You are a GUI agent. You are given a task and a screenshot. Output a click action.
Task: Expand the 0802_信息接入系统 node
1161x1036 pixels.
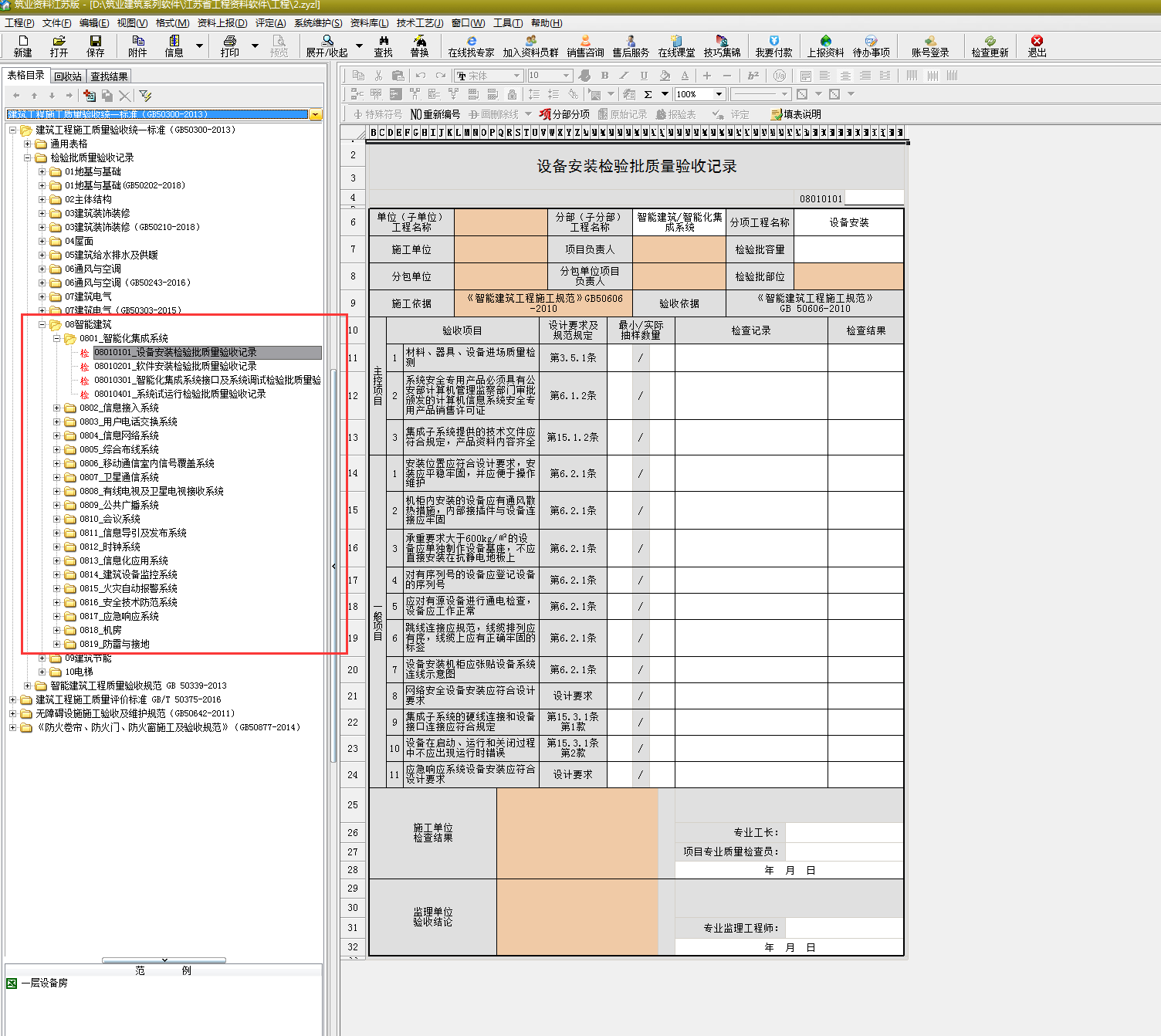point(57,408)
